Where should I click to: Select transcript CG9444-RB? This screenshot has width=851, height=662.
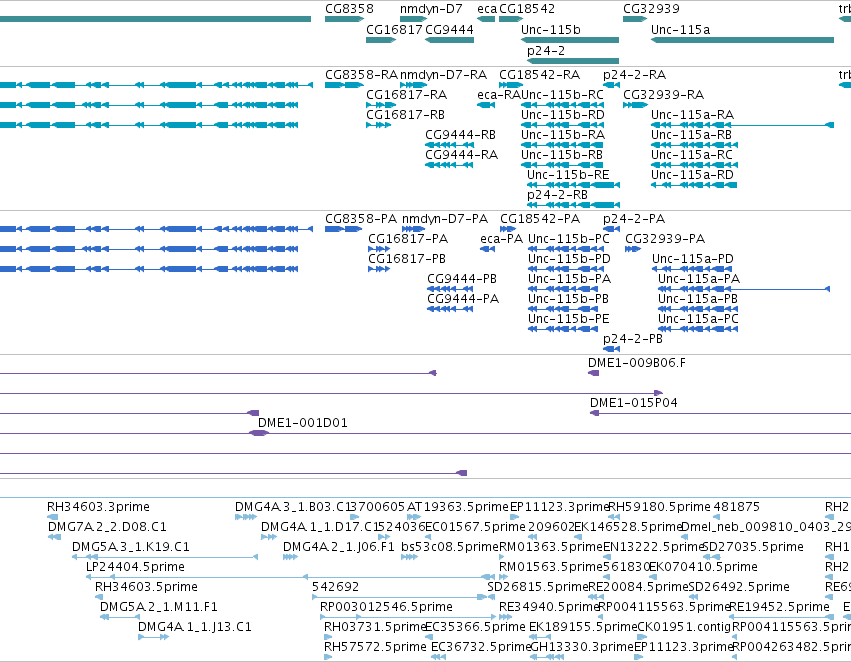click(449, 145)
